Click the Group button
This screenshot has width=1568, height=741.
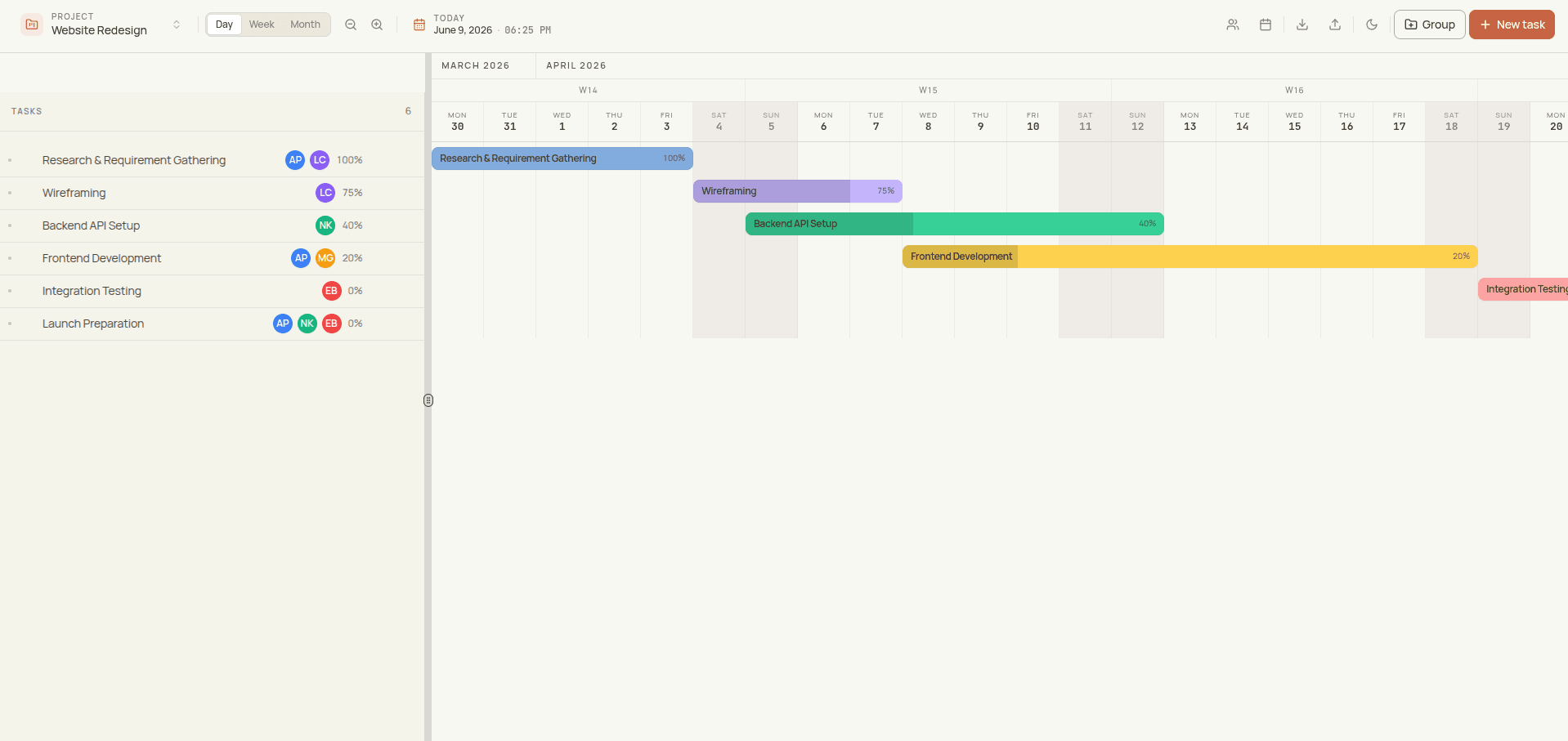[1430, 25]
